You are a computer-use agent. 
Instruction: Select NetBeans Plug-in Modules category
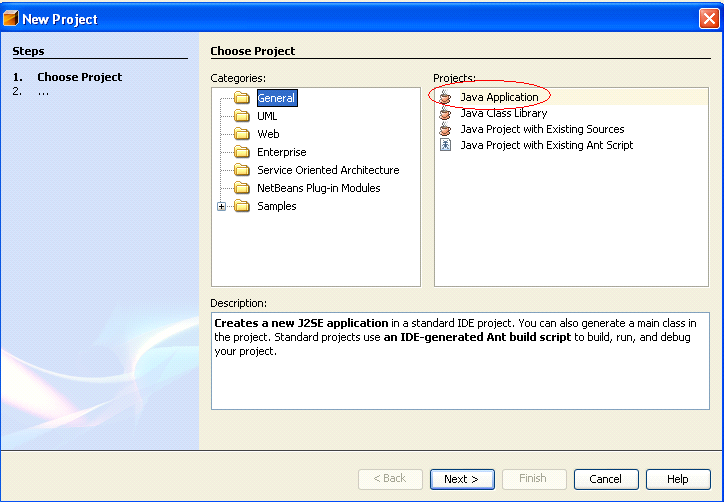tap(319, 188)
